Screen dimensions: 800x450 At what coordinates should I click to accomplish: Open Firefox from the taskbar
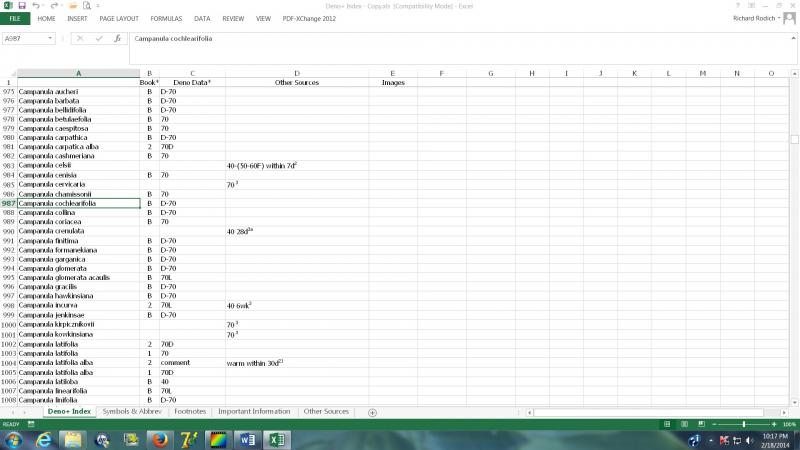click(159, 439)
